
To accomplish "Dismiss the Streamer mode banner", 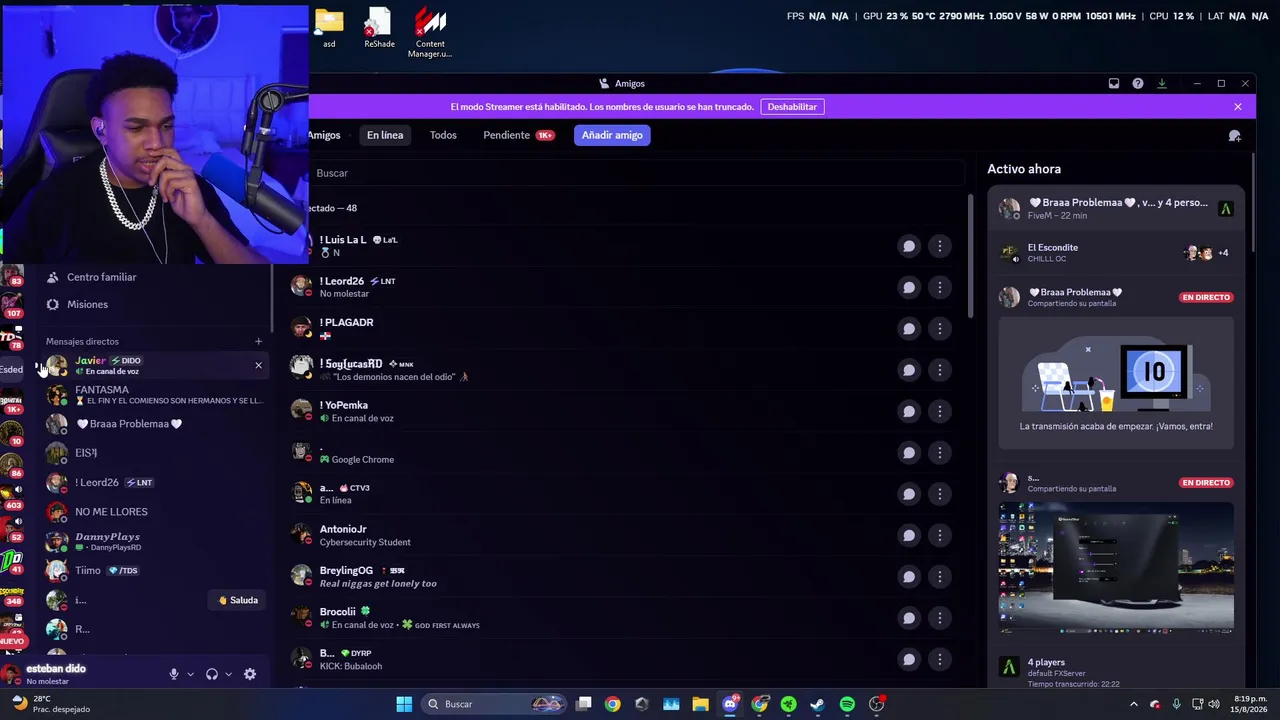I will pos(1238,107).
